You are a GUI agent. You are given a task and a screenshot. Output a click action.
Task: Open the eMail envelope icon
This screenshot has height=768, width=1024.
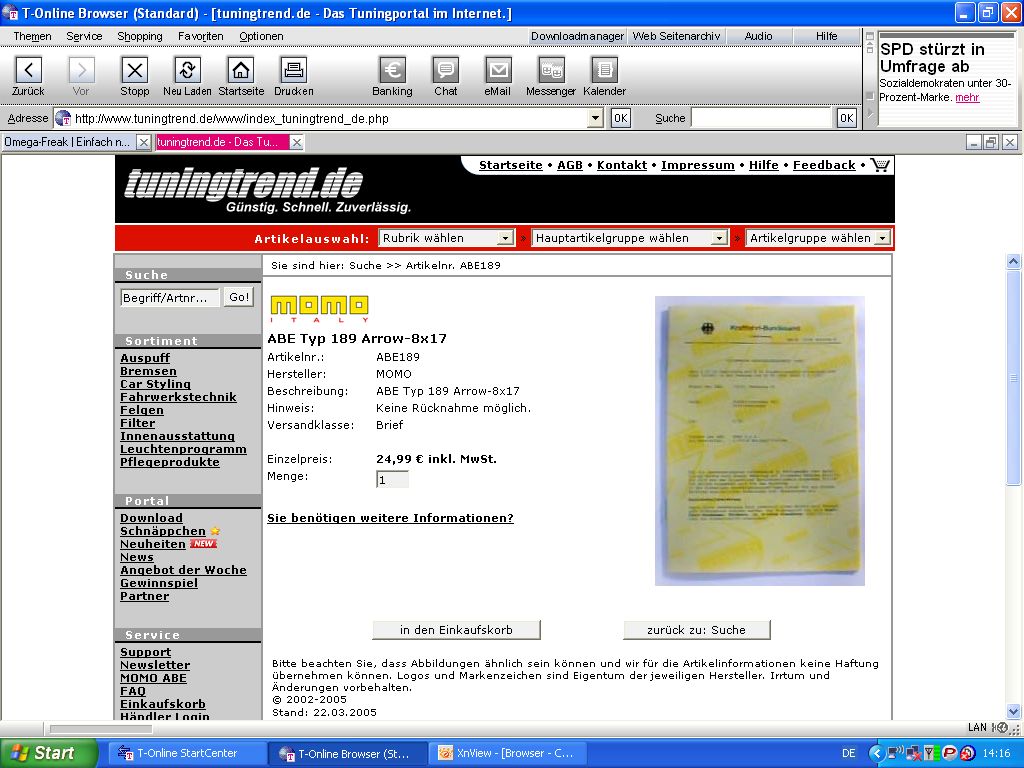(x=497, y=70)
